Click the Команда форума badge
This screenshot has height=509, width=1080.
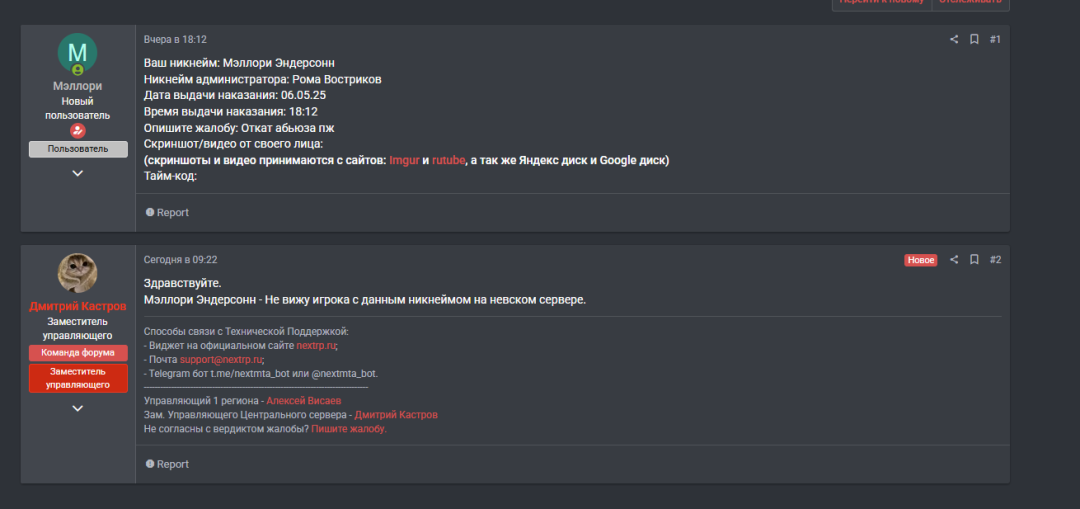pyautogui.click(x=78, y=353)
